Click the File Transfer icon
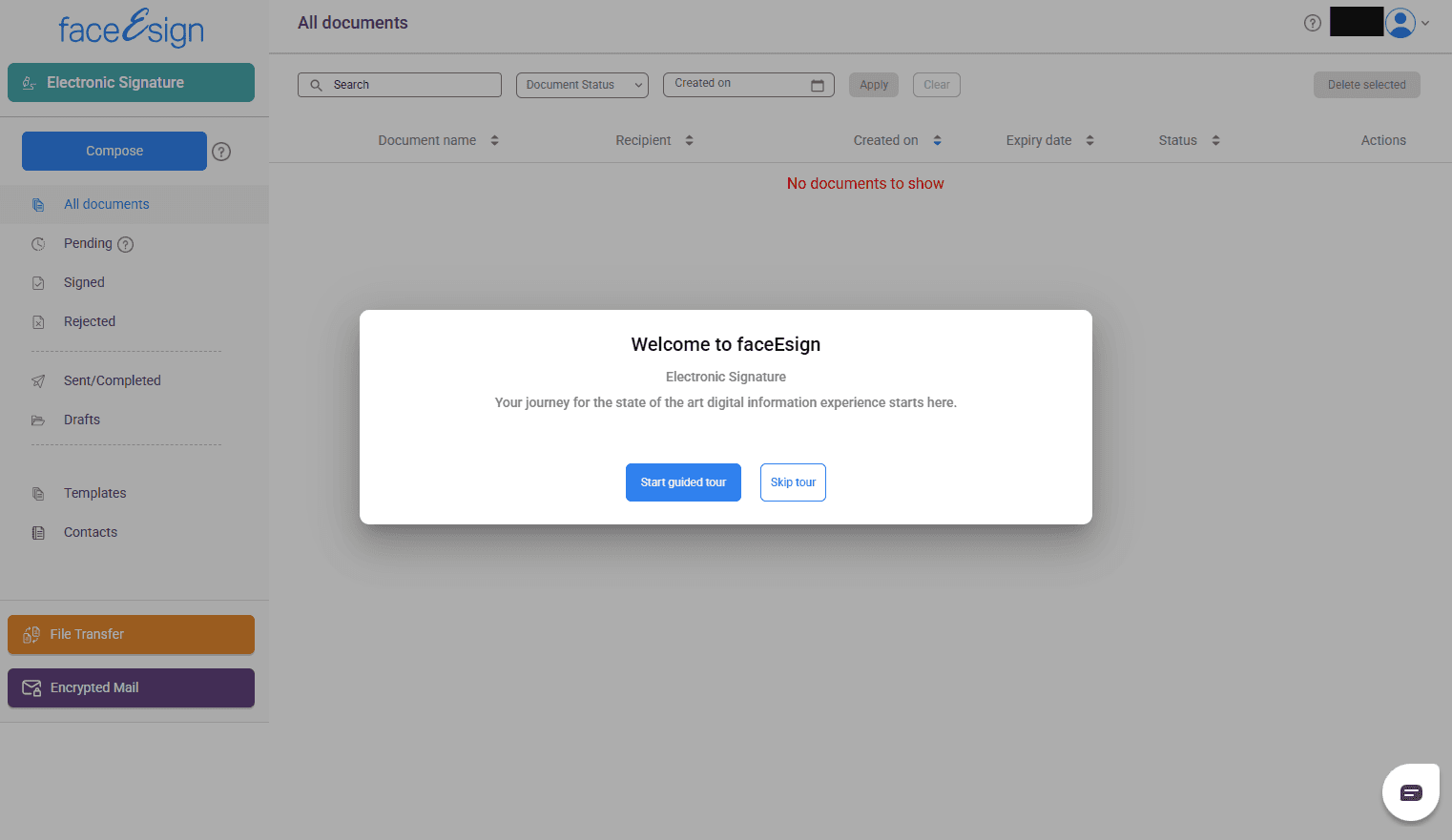This screenshot has height=840, width=1452. [31, 635]
